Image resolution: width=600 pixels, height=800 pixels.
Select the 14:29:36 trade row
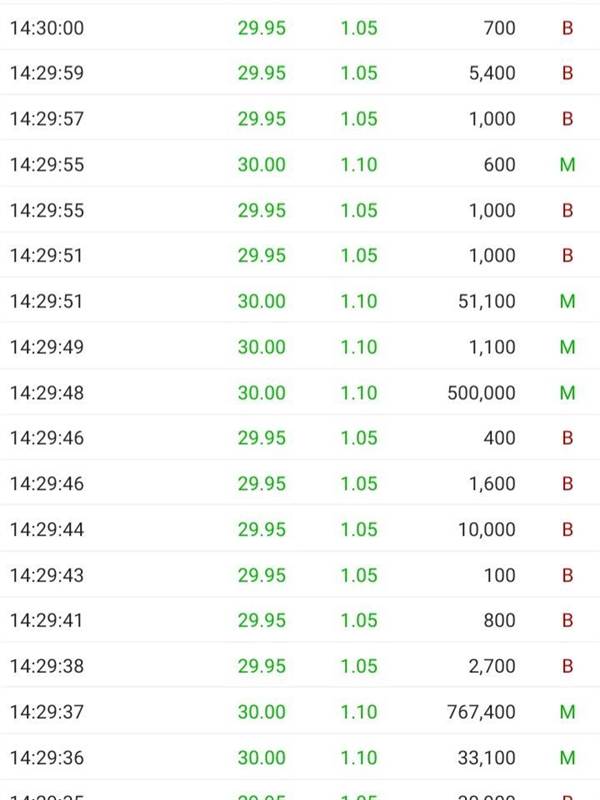pyautogui.click(x=300, y=757)
